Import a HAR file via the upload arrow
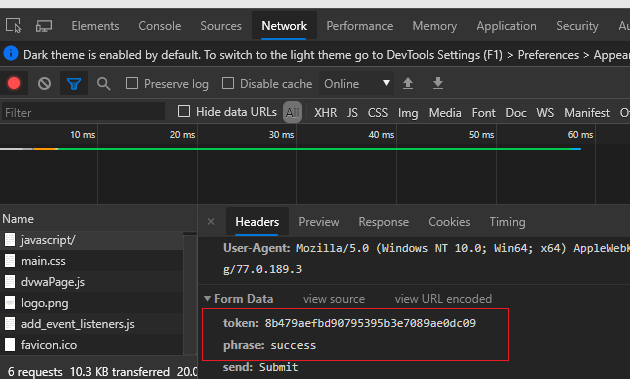The height and width of the screenshot is (379, 630). 408,83
